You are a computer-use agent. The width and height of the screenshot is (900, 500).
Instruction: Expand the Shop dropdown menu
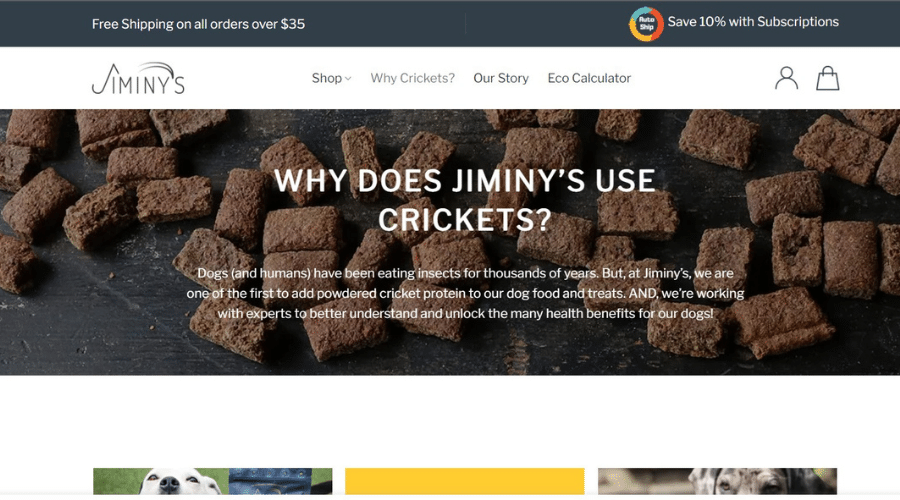click(331, 78)
